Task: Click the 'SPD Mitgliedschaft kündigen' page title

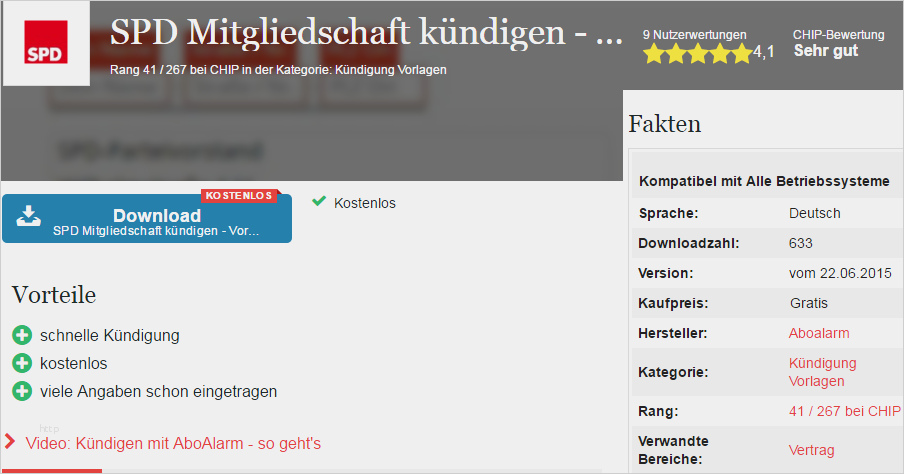Action: tap(366, 32)
